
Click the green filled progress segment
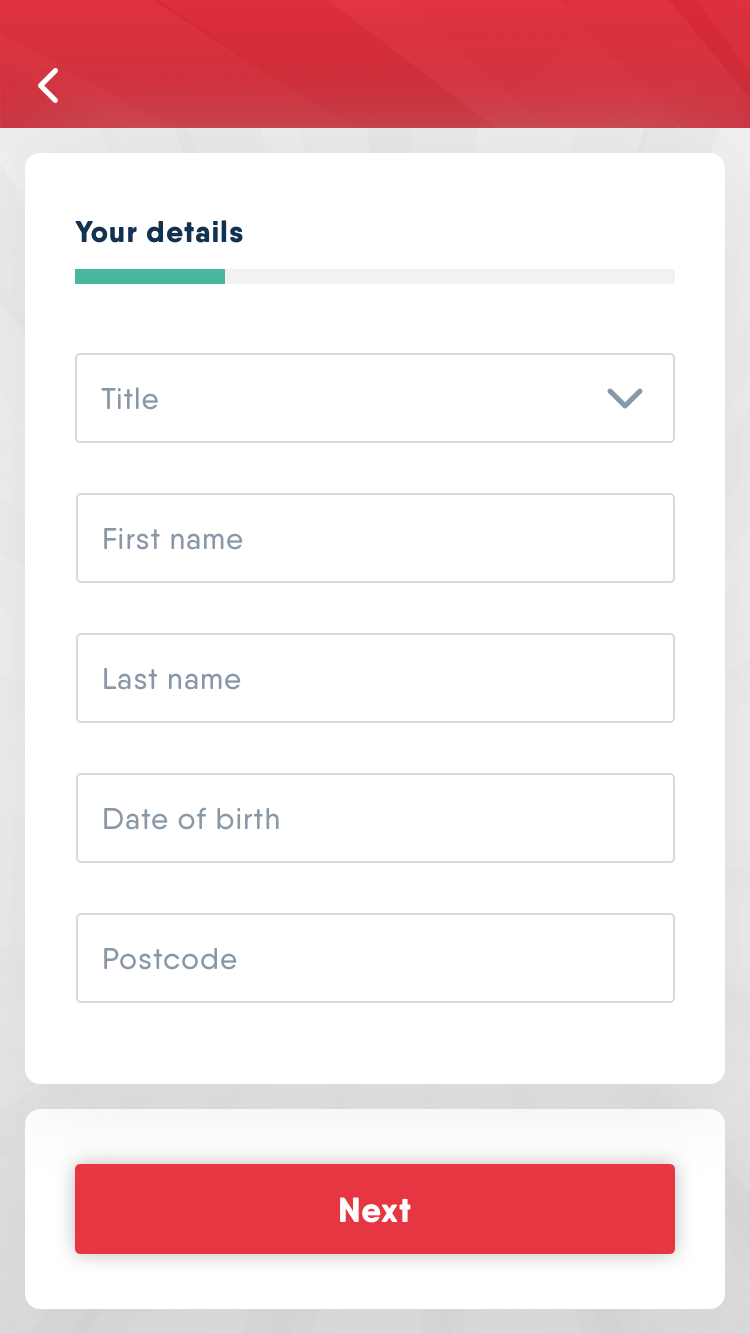150,277
